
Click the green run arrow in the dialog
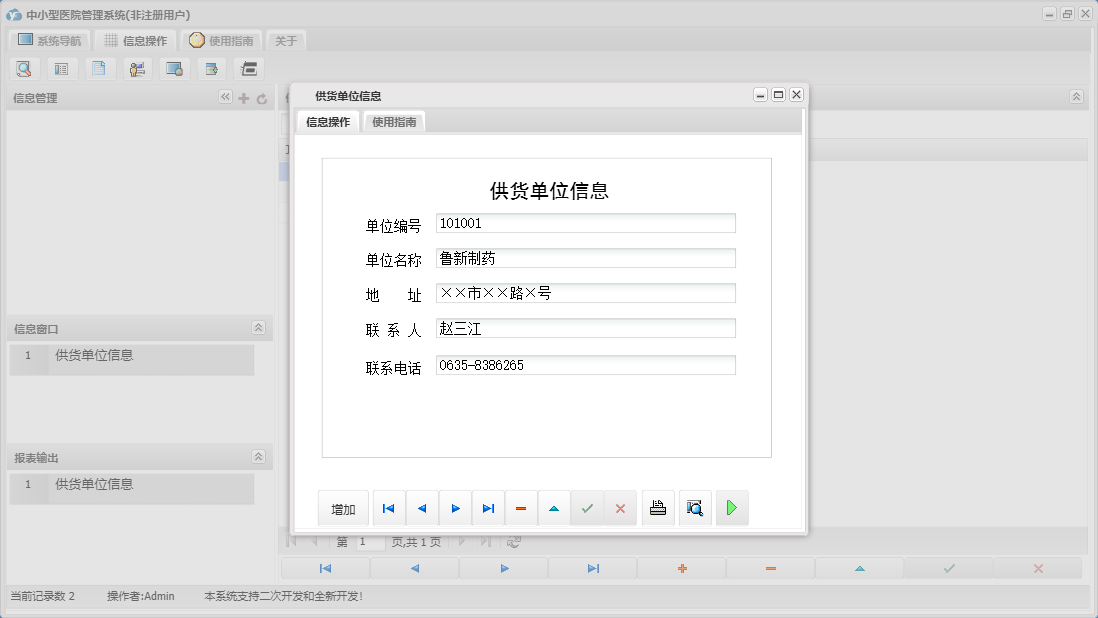(732, 508)
